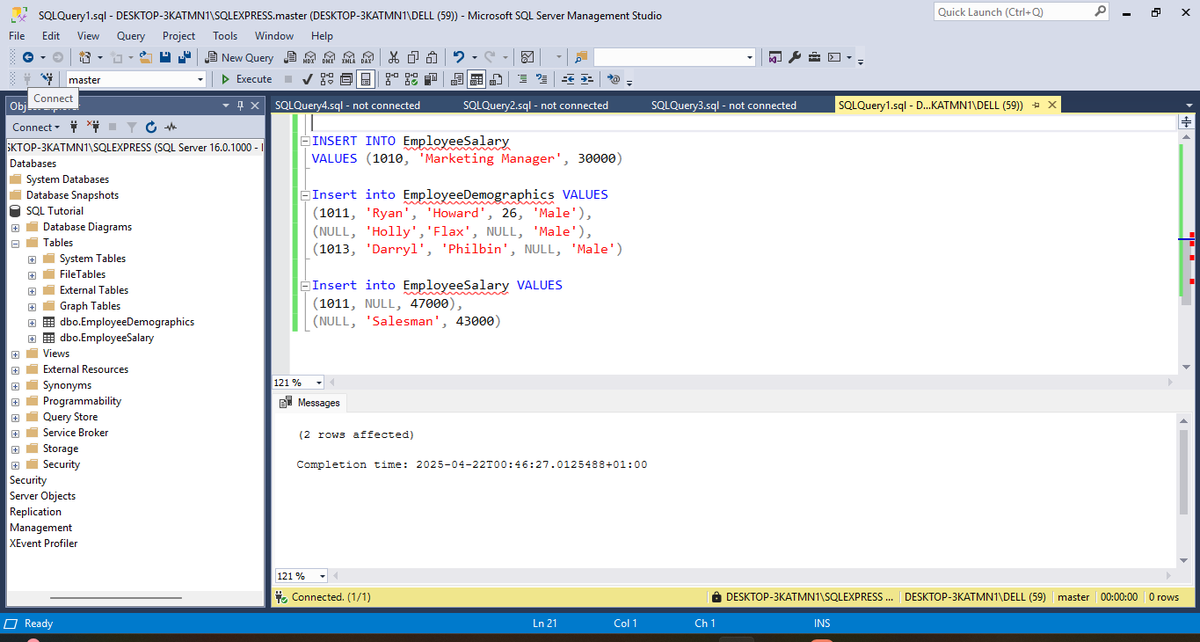Toggle Results to Grid output mode
Image resolution: width=1200 pixels, height=642 pixels.
476,79
